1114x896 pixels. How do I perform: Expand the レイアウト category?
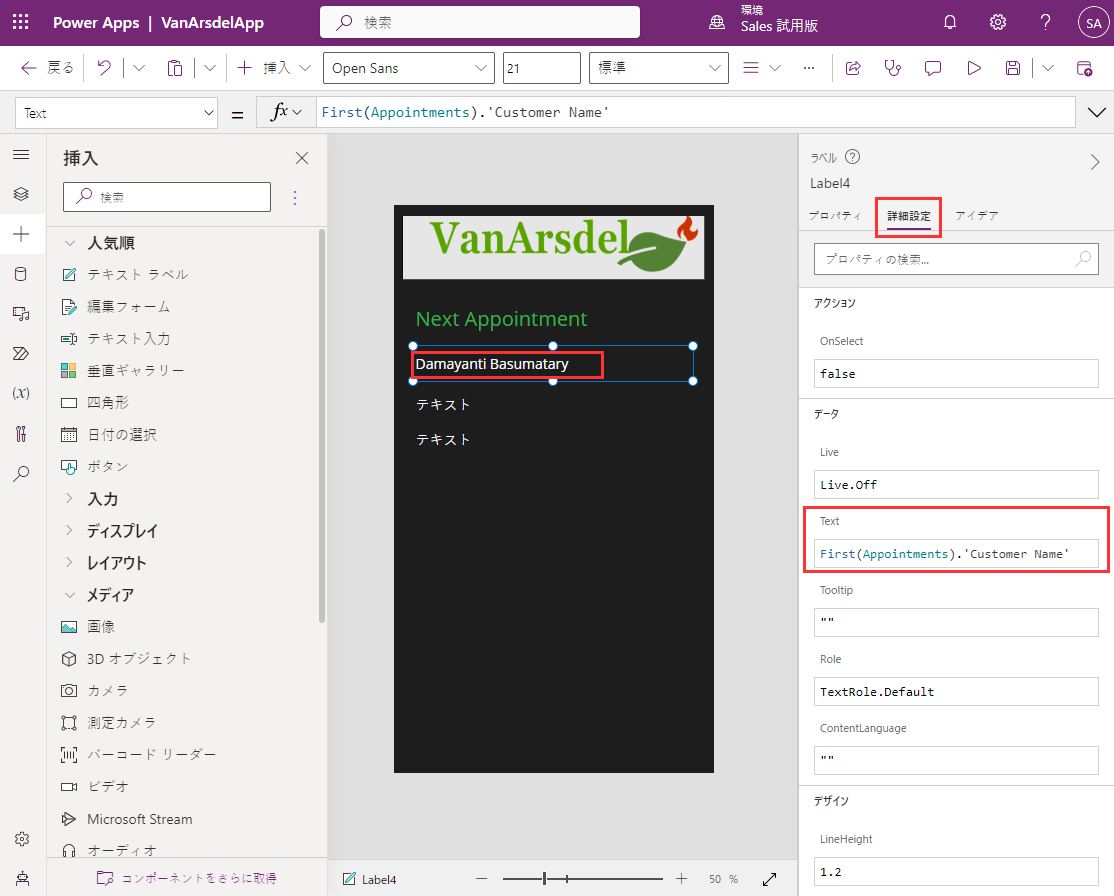tap(70, 562)
